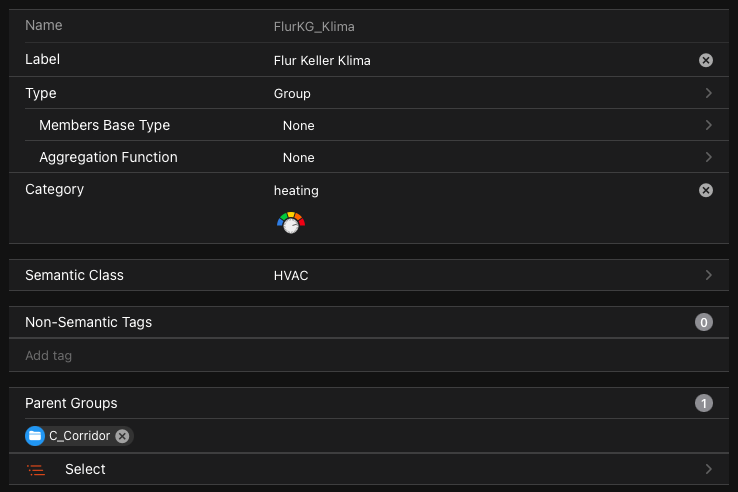
Task: Click the red list icon beside Select
Action: [x=36, y=470]
